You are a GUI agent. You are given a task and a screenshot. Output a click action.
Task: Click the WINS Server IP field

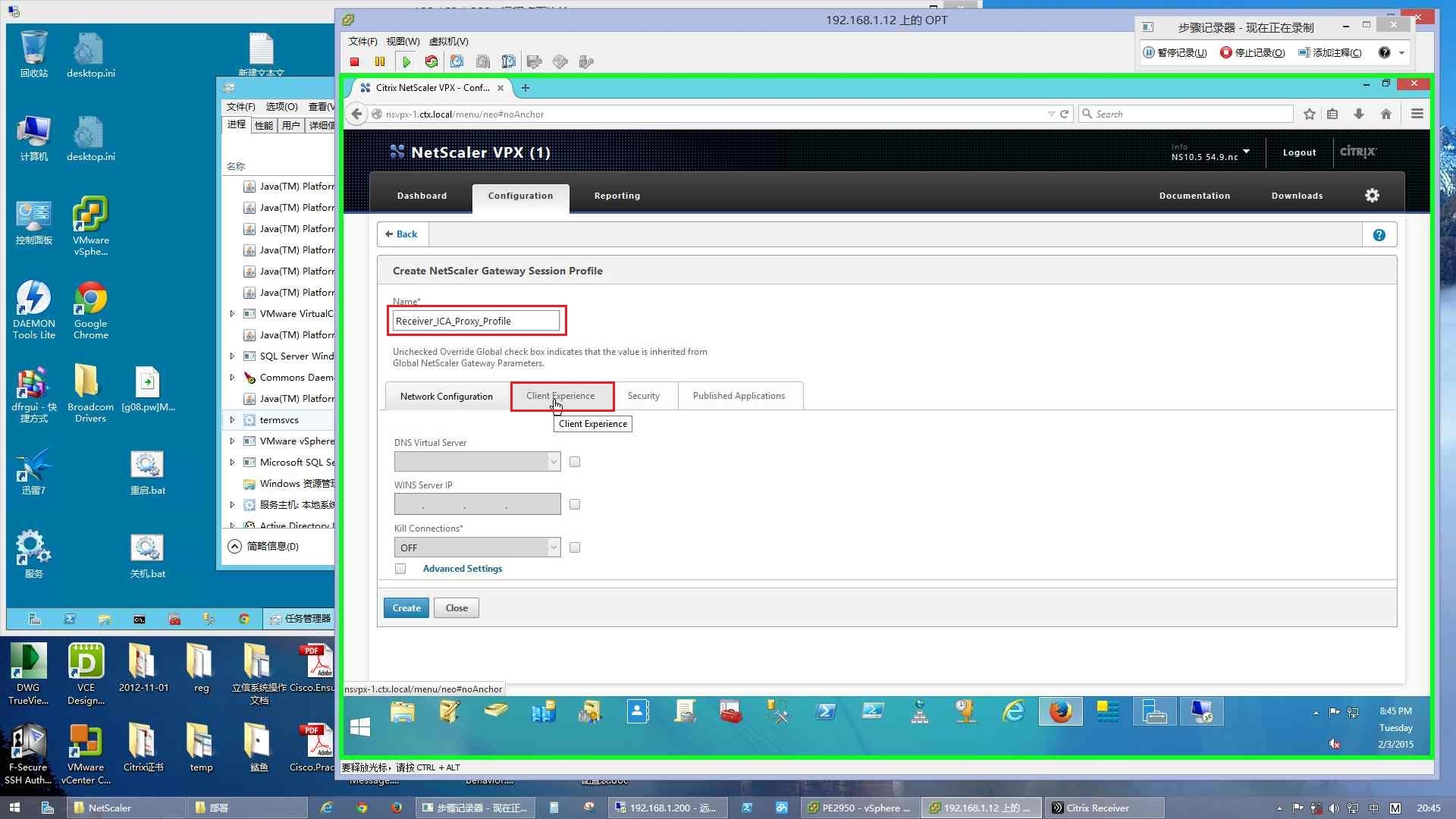[477, 504]
